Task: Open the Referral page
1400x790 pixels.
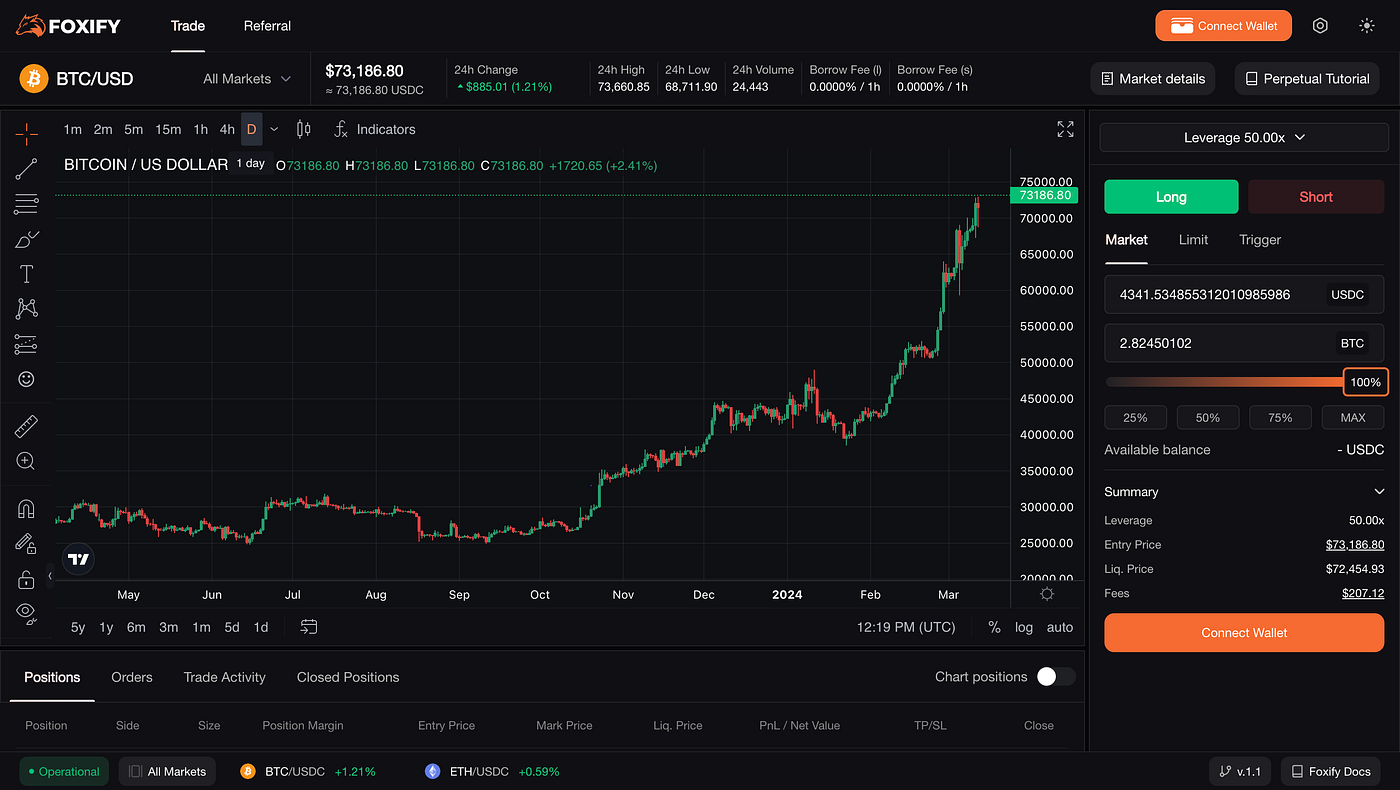Action: [x=266, y=26]
